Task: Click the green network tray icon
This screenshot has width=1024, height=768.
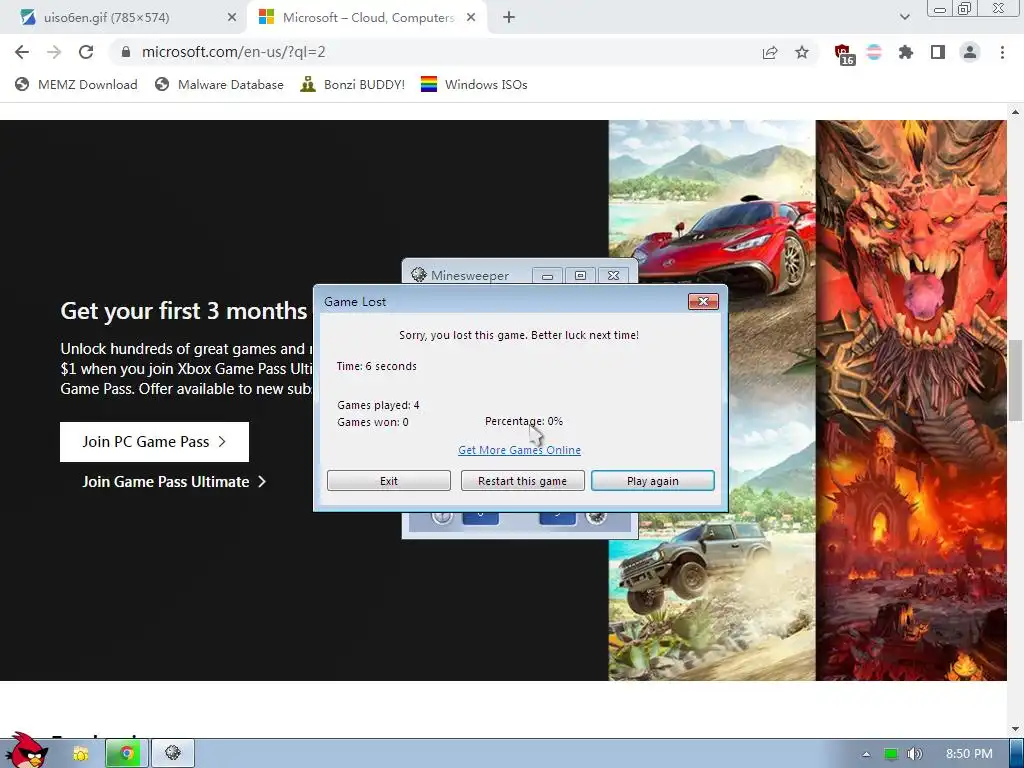Action: [890, 754]
